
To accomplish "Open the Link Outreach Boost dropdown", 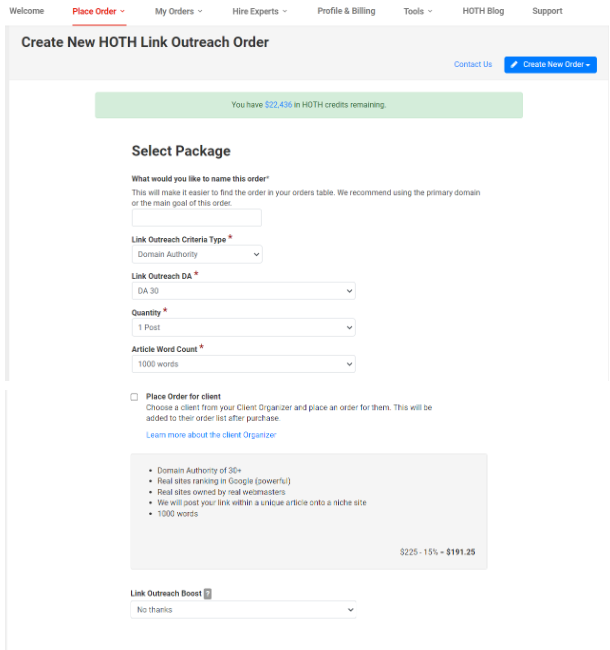I will (243, 609).
